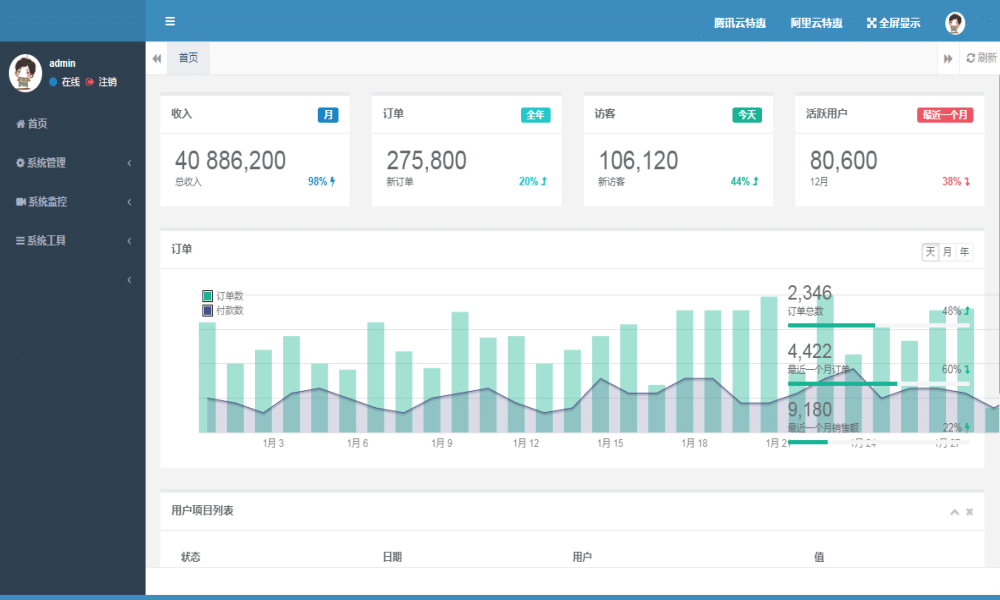Close the 用户项目列表 panel

(x=969, y=512)
